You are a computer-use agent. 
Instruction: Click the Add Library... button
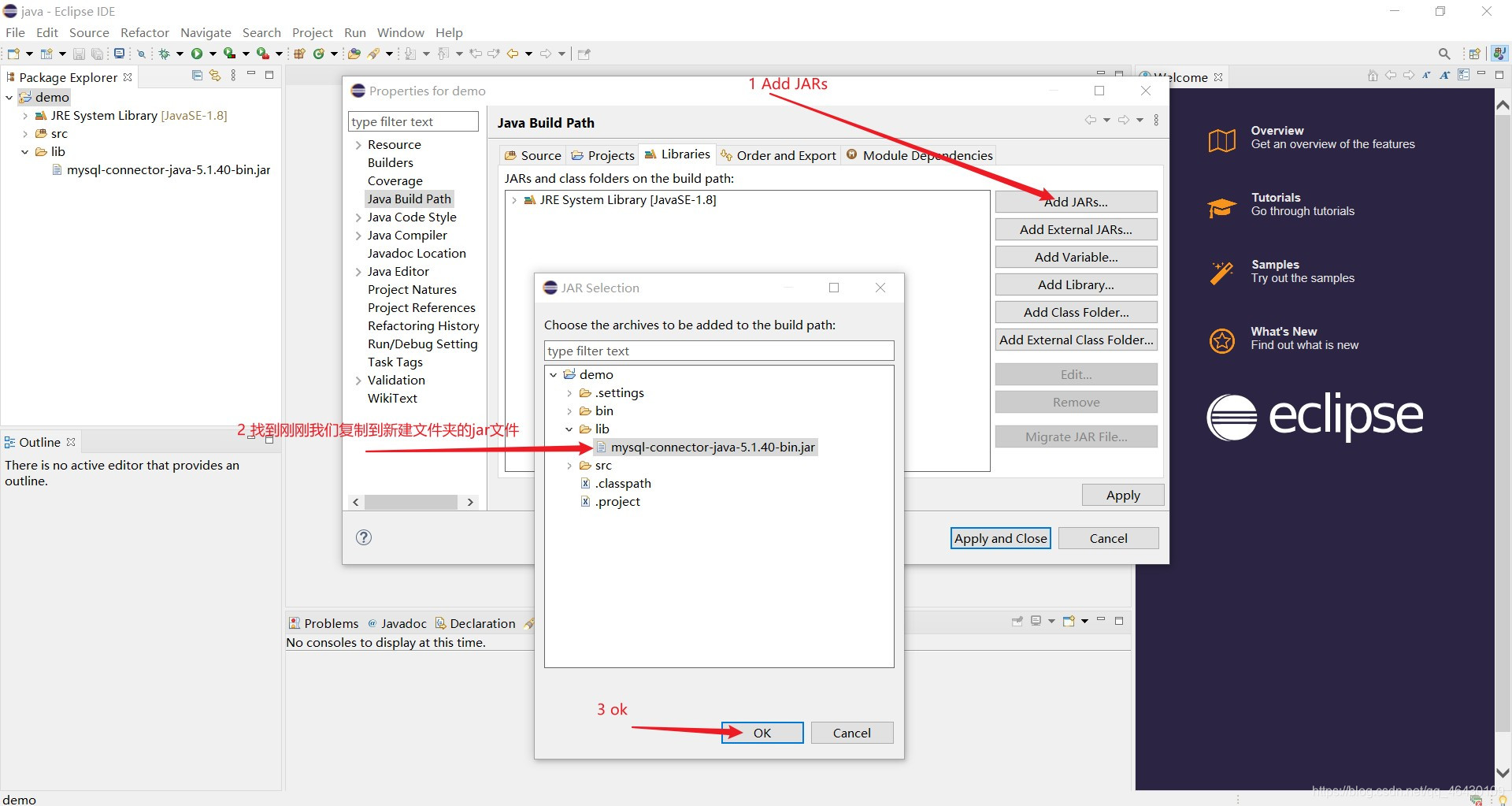point(1076,284)
